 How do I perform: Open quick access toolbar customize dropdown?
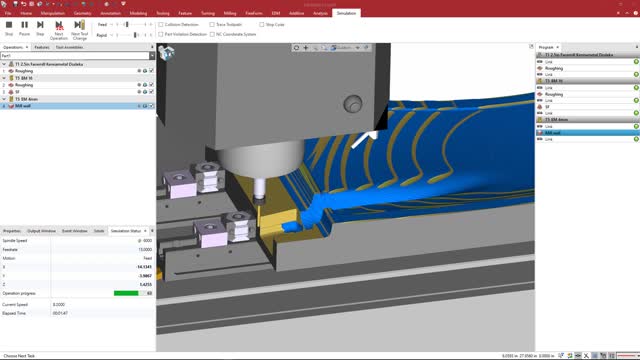[123, 4]
